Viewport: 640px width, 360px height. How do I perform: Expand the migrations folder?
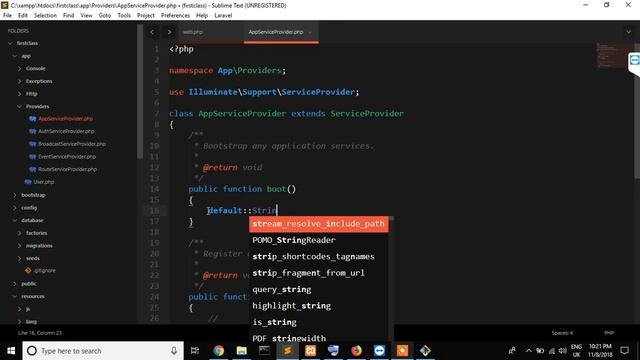tap(19, 246)
